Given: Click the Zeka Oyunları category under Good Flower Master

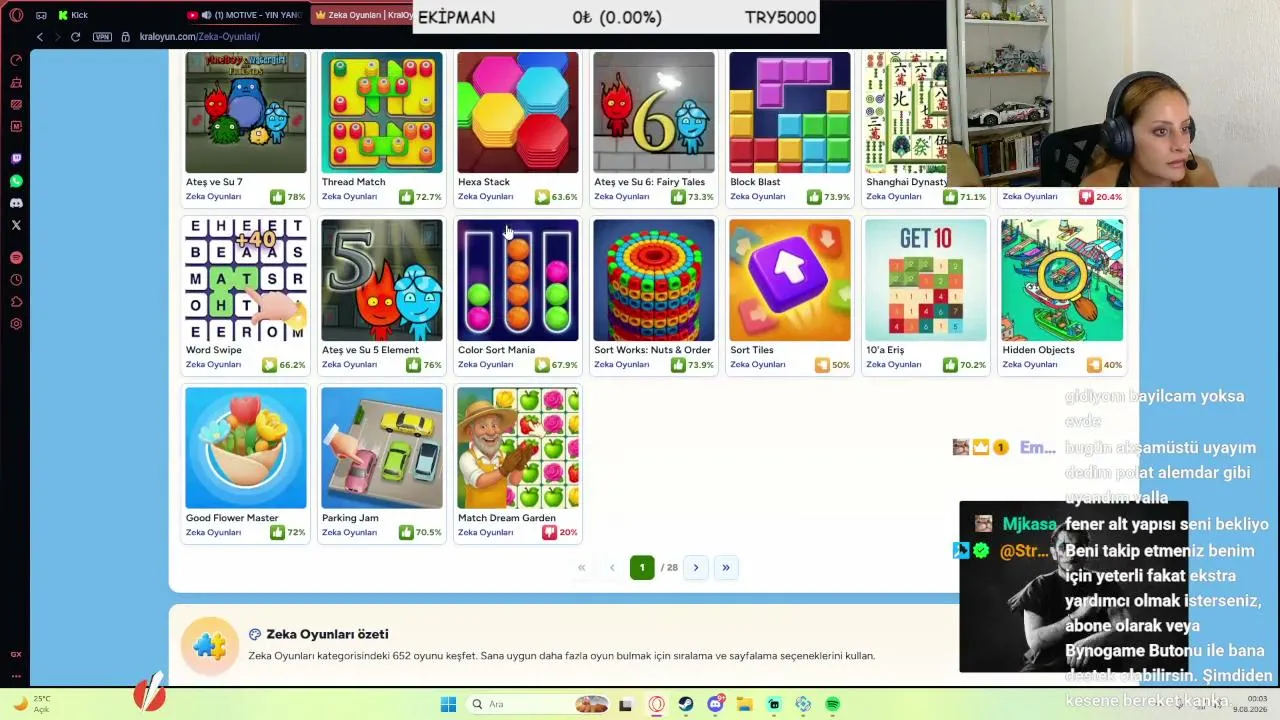Looking at the screenshot, I should pyautogui.click(x=213, y=533).
